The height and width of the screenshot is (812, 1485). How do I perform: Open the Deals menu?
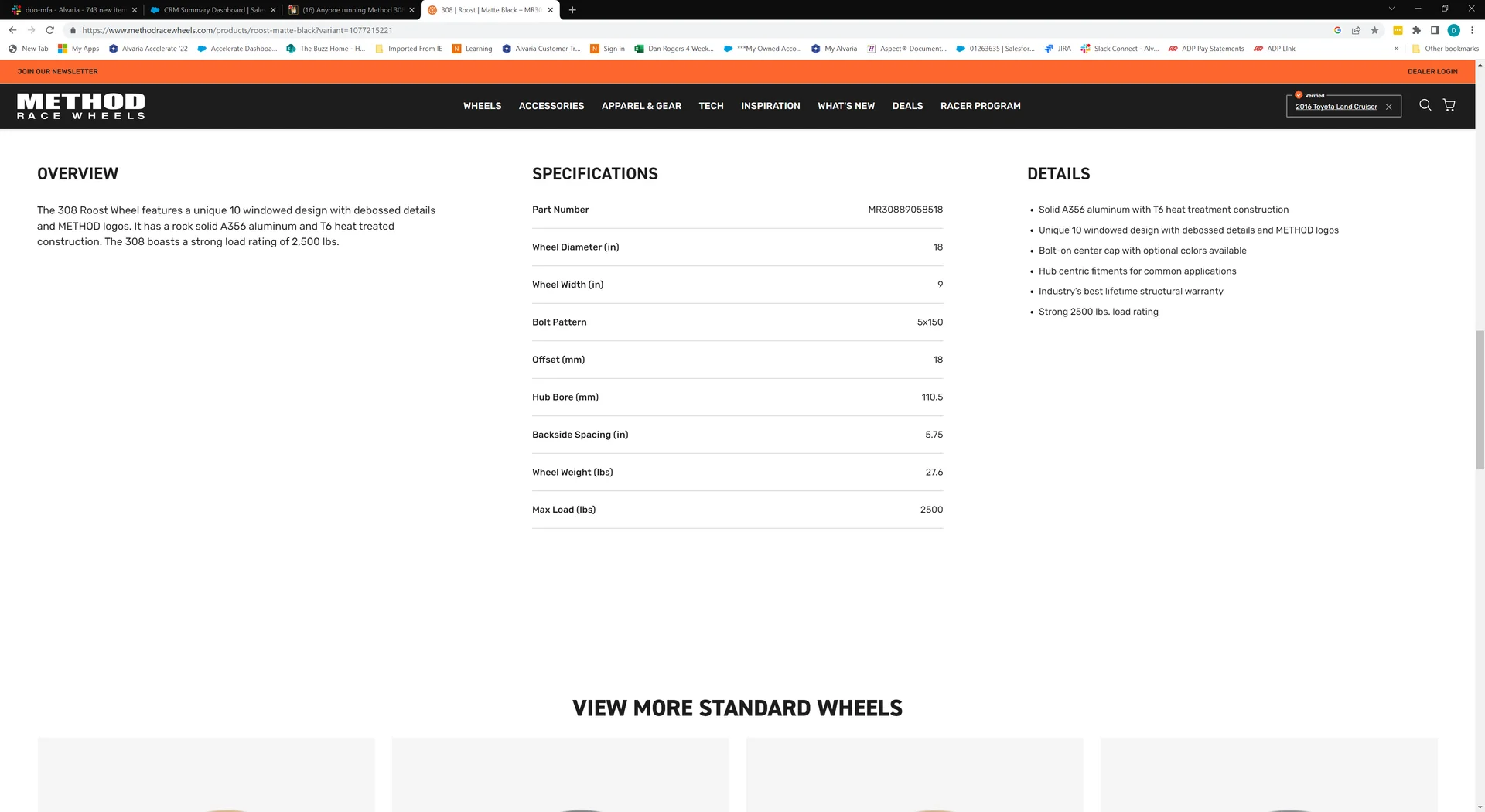(x=907, y=106)
